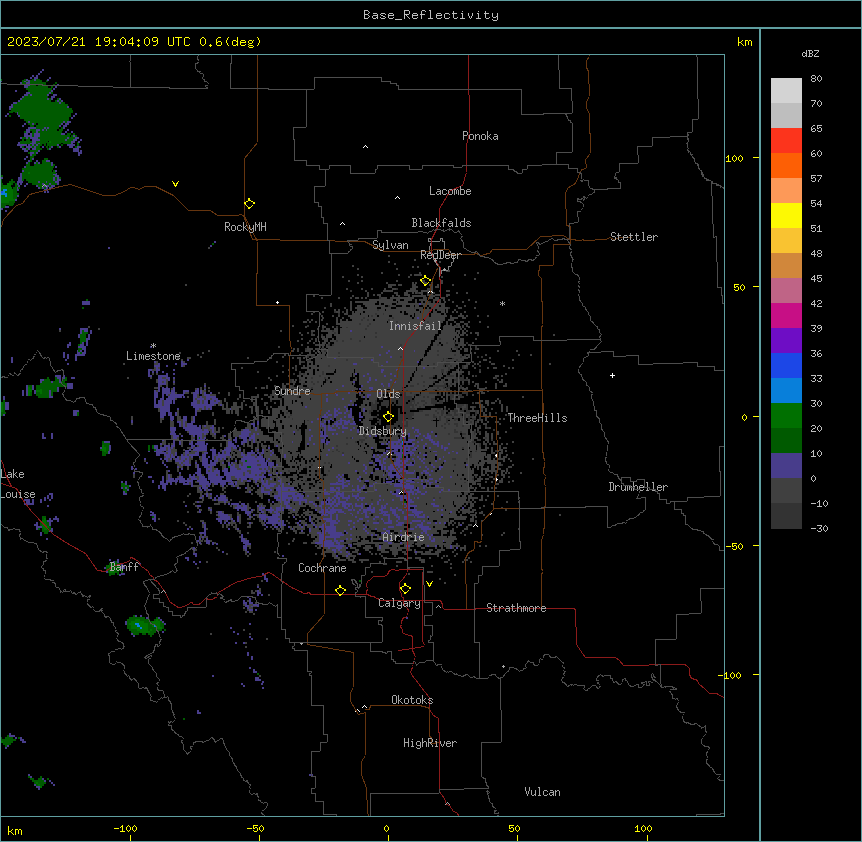
Task: Select the indigo 10 dBZ legend swatch
Action: [786, 466]
